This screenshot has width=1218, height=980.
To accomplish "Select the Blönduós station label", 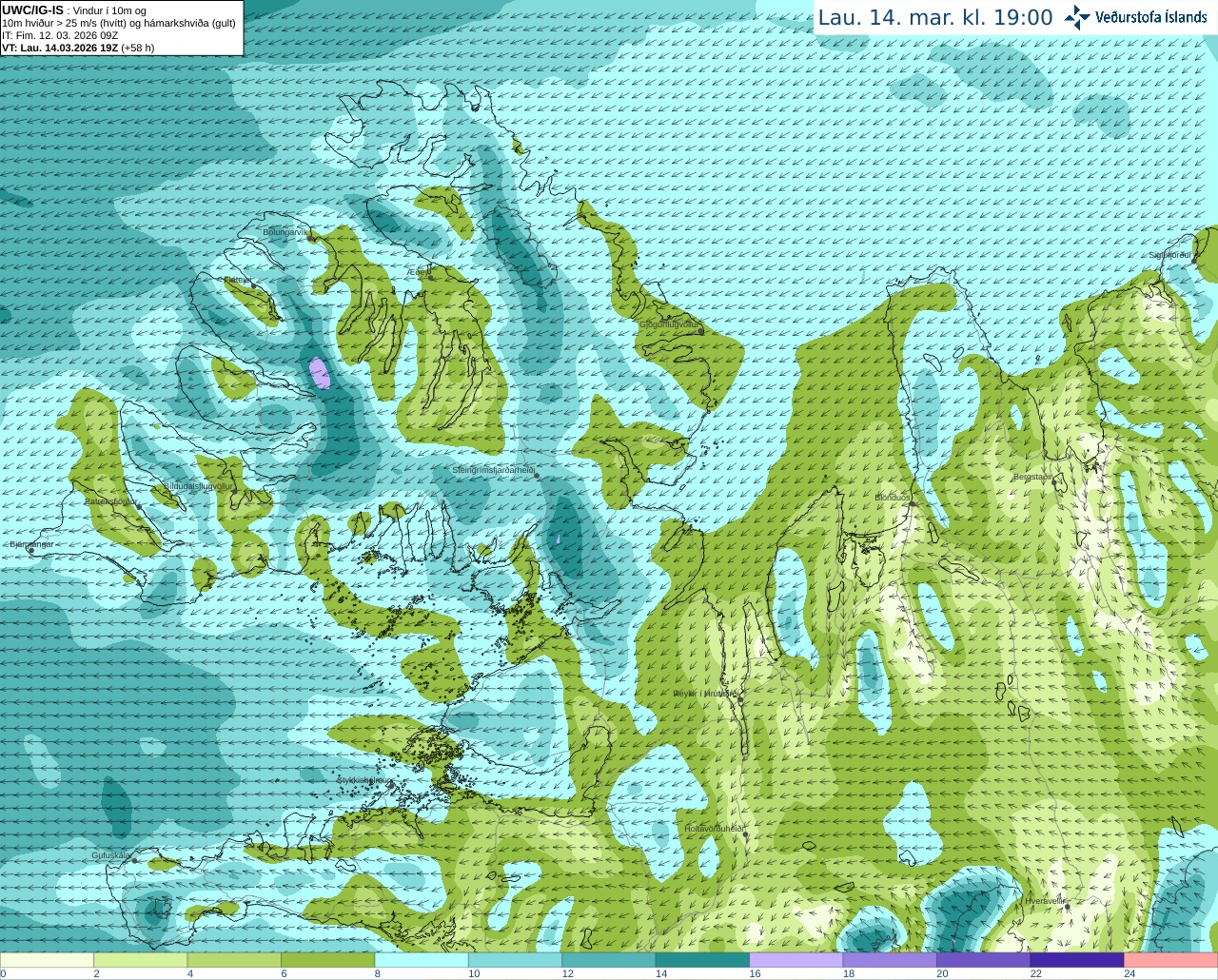I will (893, 498).
